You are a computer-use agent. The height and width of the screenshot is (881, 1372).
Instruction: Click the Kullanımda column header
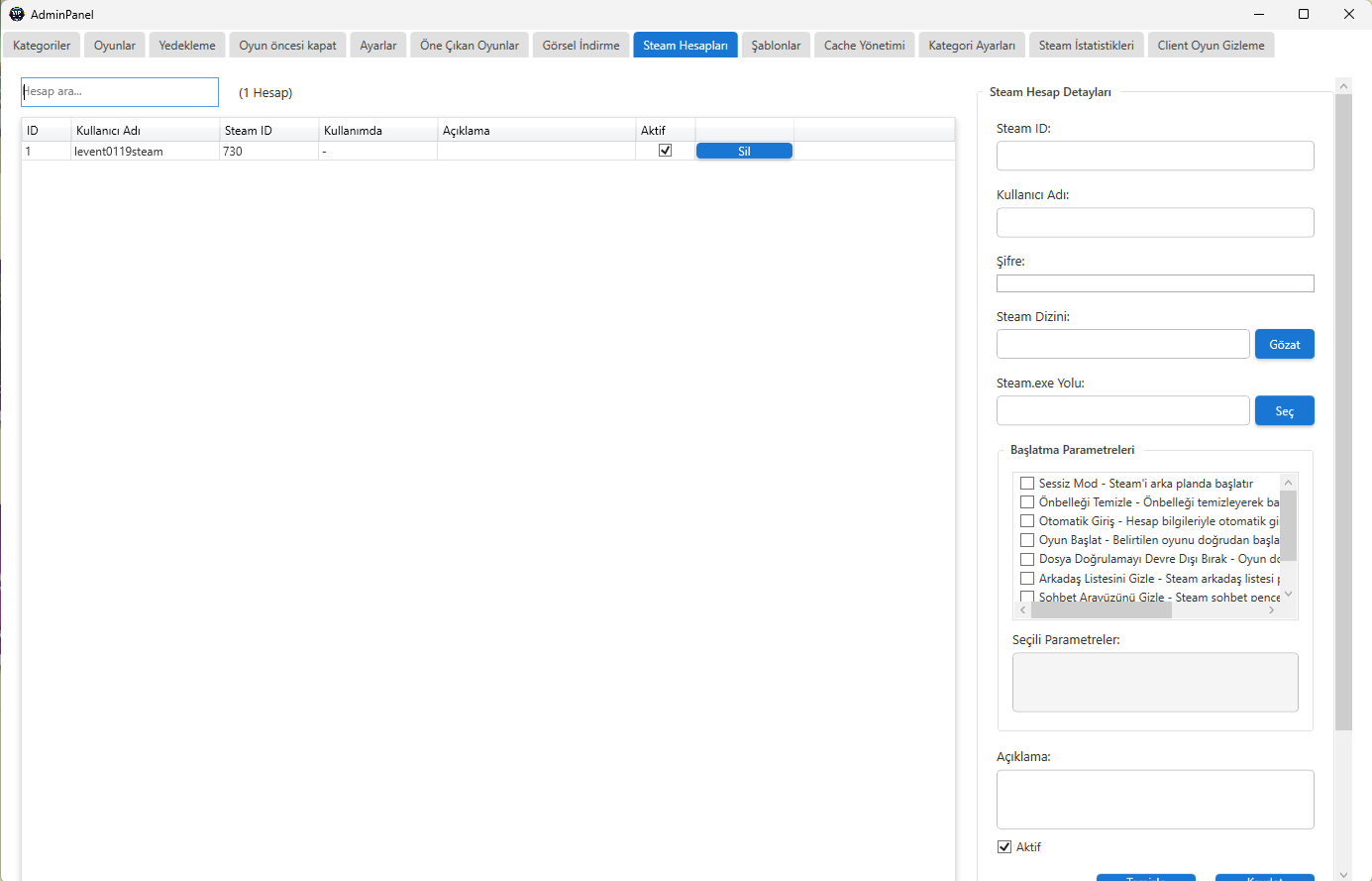378,131
